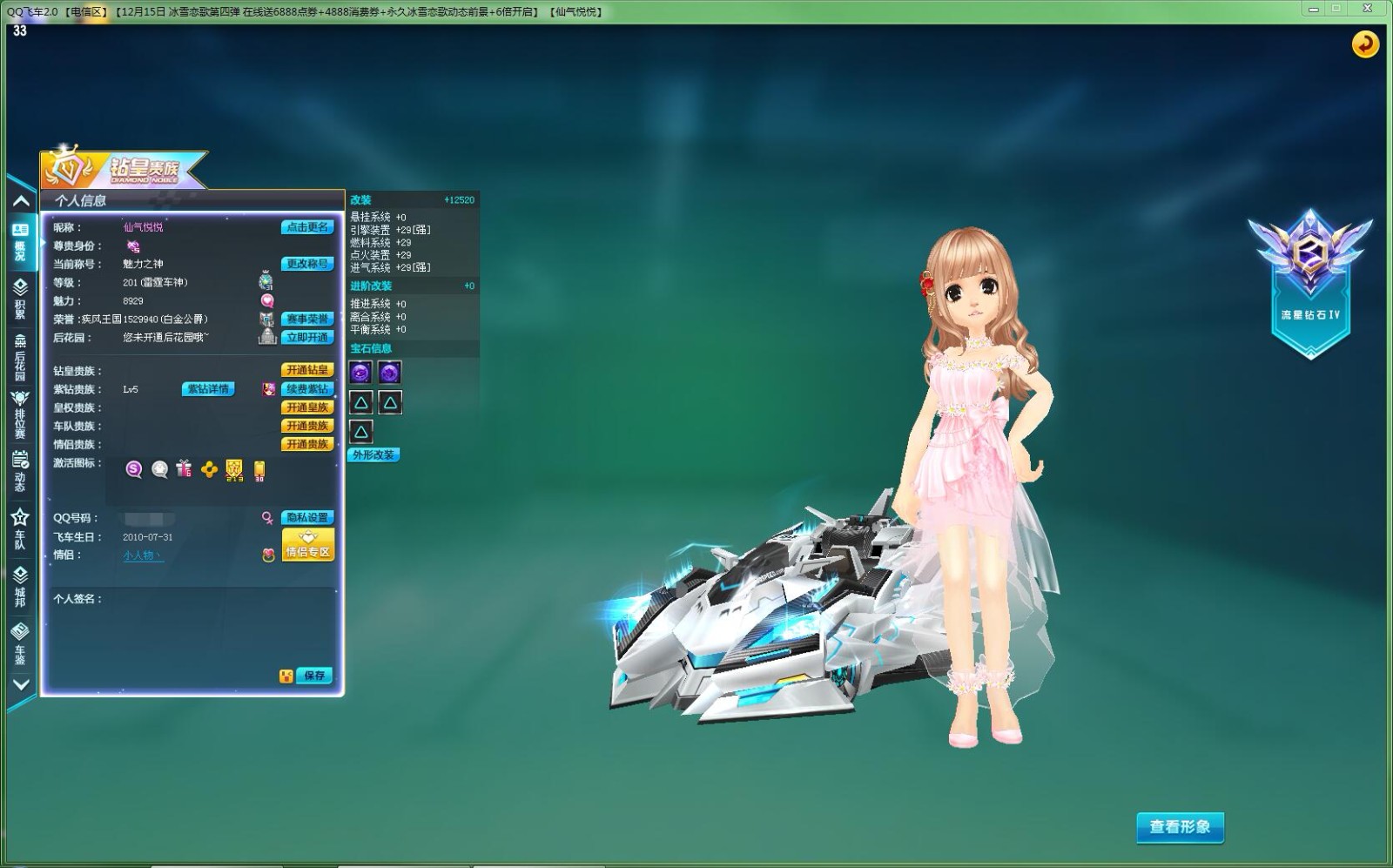This screenshot has height=868, width=1393.
Task: Click the 查看形象 view avatar button
Action: coord(1180,827)
